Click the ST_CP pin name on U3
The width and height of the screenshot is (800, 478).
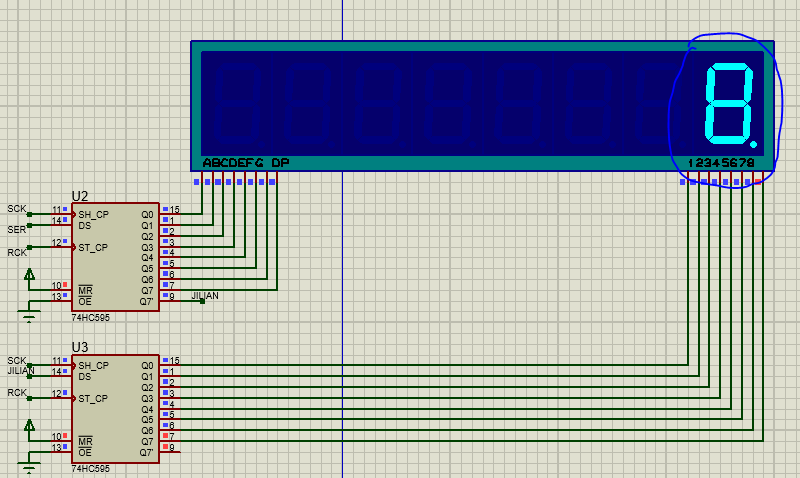click(93, 398)
